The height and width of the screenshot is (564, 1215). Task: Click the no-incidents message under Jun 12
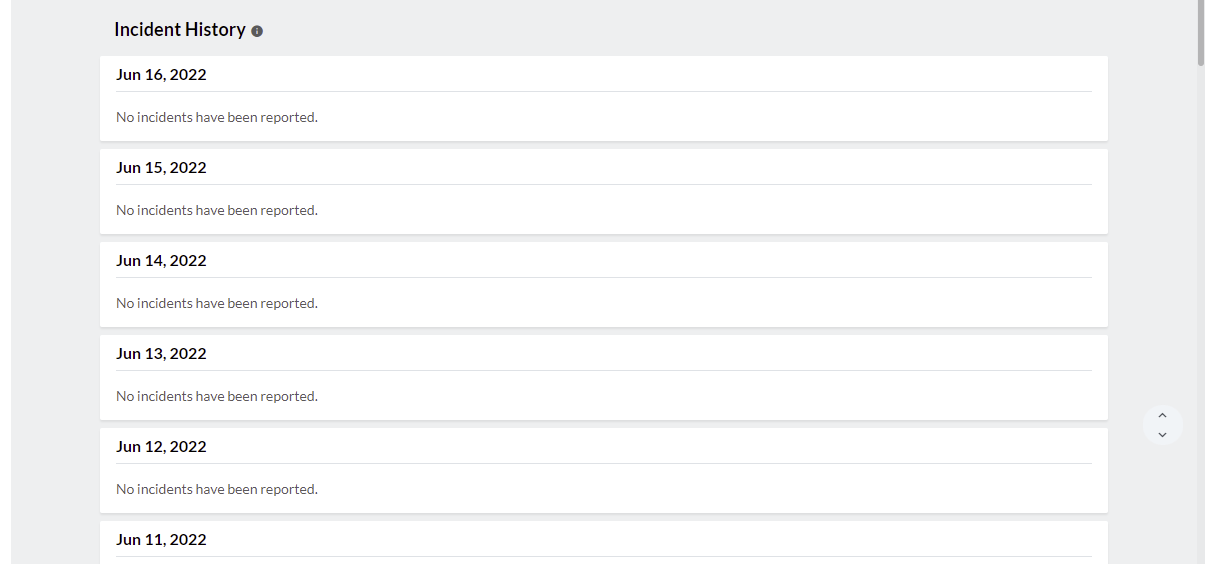coord(217,490)
